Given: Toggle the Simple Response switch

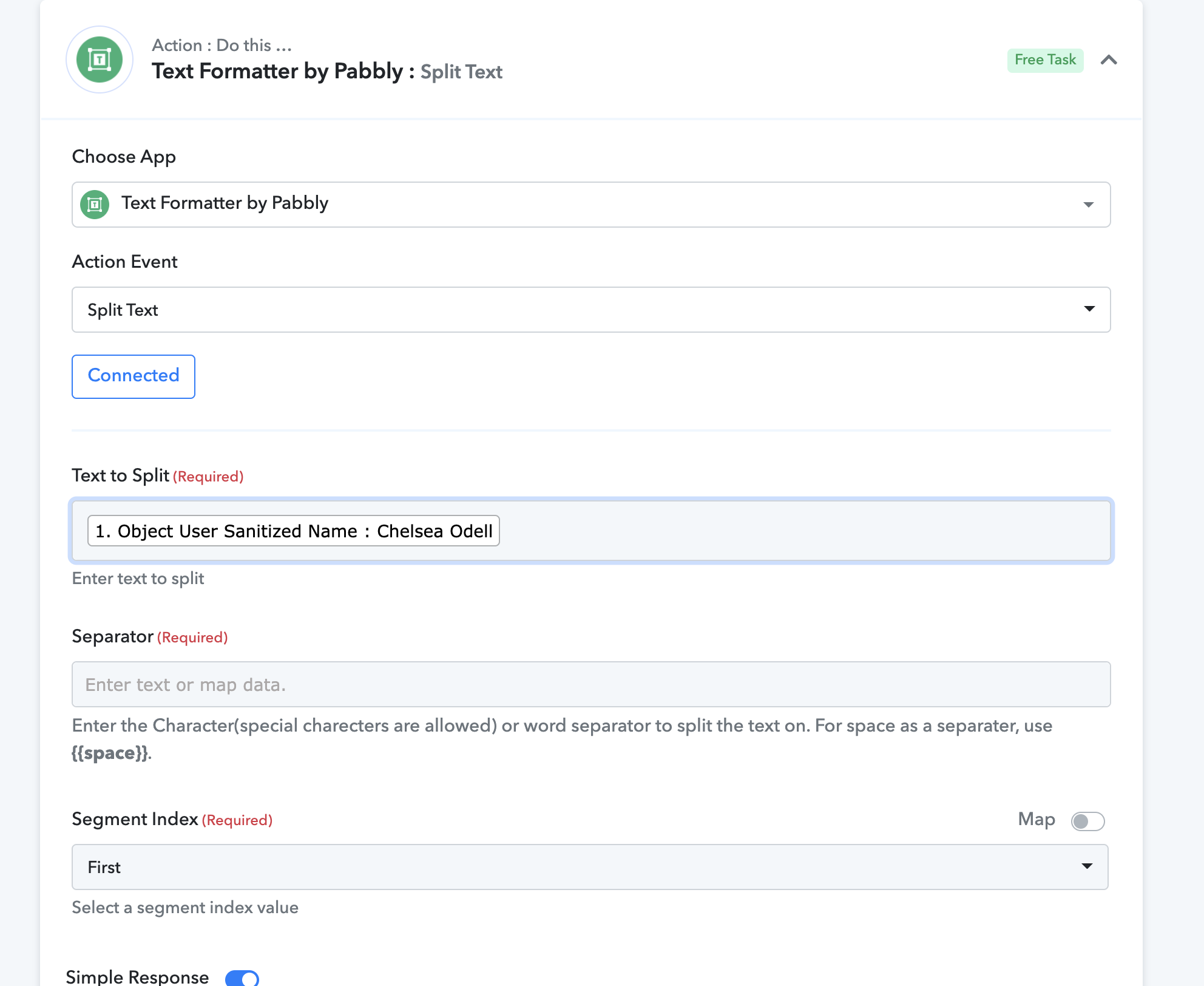Looking at the screenshot, I should pyautogui.click(x=242, y=978).
